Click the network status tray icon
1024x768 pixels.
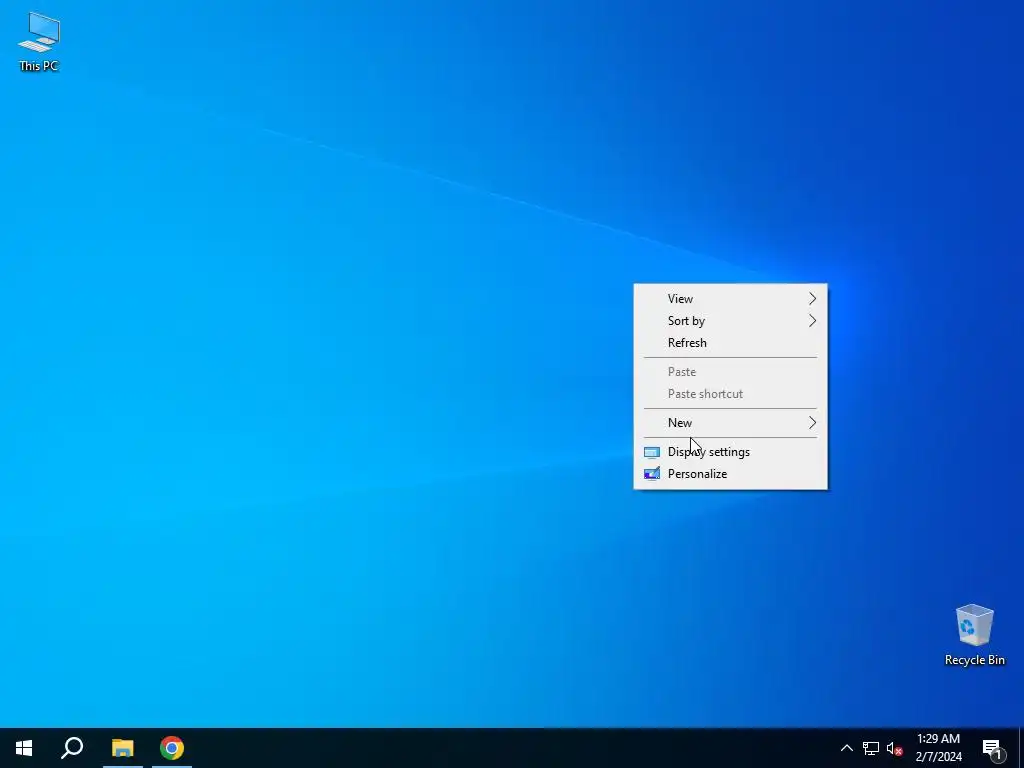coord(871,748)
